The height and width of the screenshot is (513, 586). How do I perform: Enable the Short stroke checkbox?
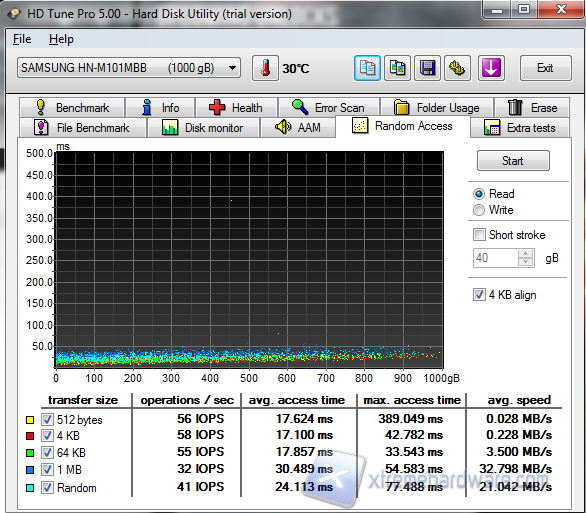[x=479, y=235]
